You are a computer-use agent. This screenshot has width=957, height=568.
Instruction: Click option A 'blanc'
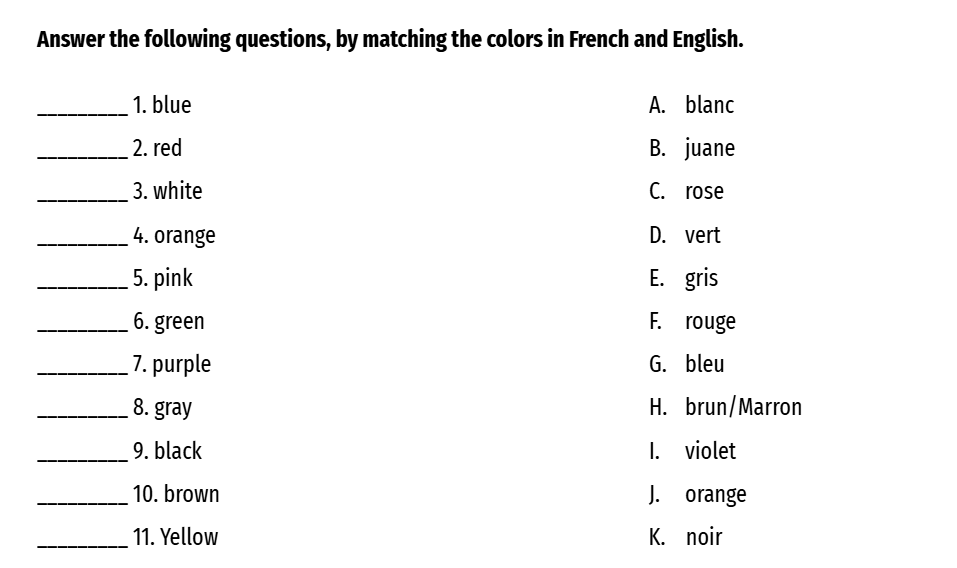pyautogui.click(x=709, y=105)
